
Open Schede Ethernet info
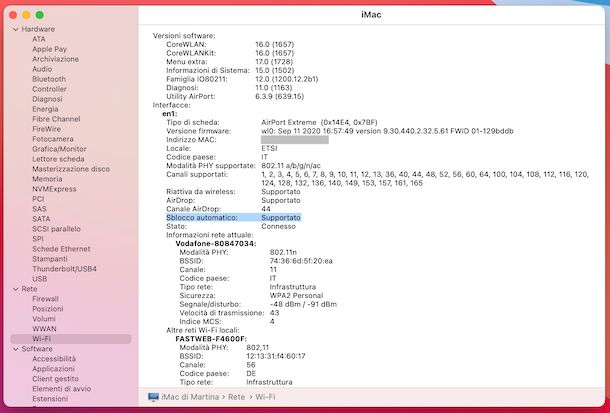61,249
